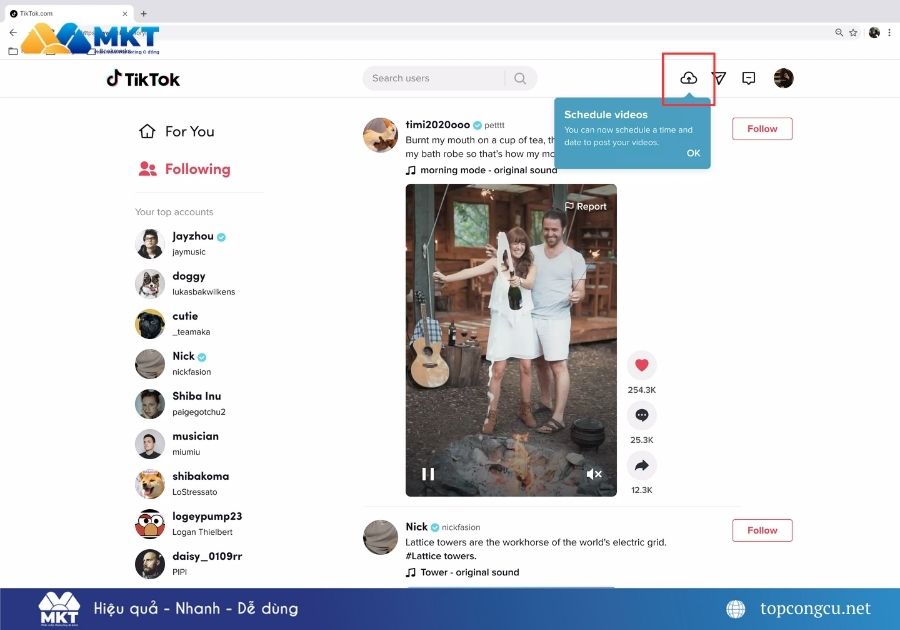Screen dimensions: 900x630
Task: Bookmark the page with star icon
Action: pyautogui.click(x=854, y=33)
